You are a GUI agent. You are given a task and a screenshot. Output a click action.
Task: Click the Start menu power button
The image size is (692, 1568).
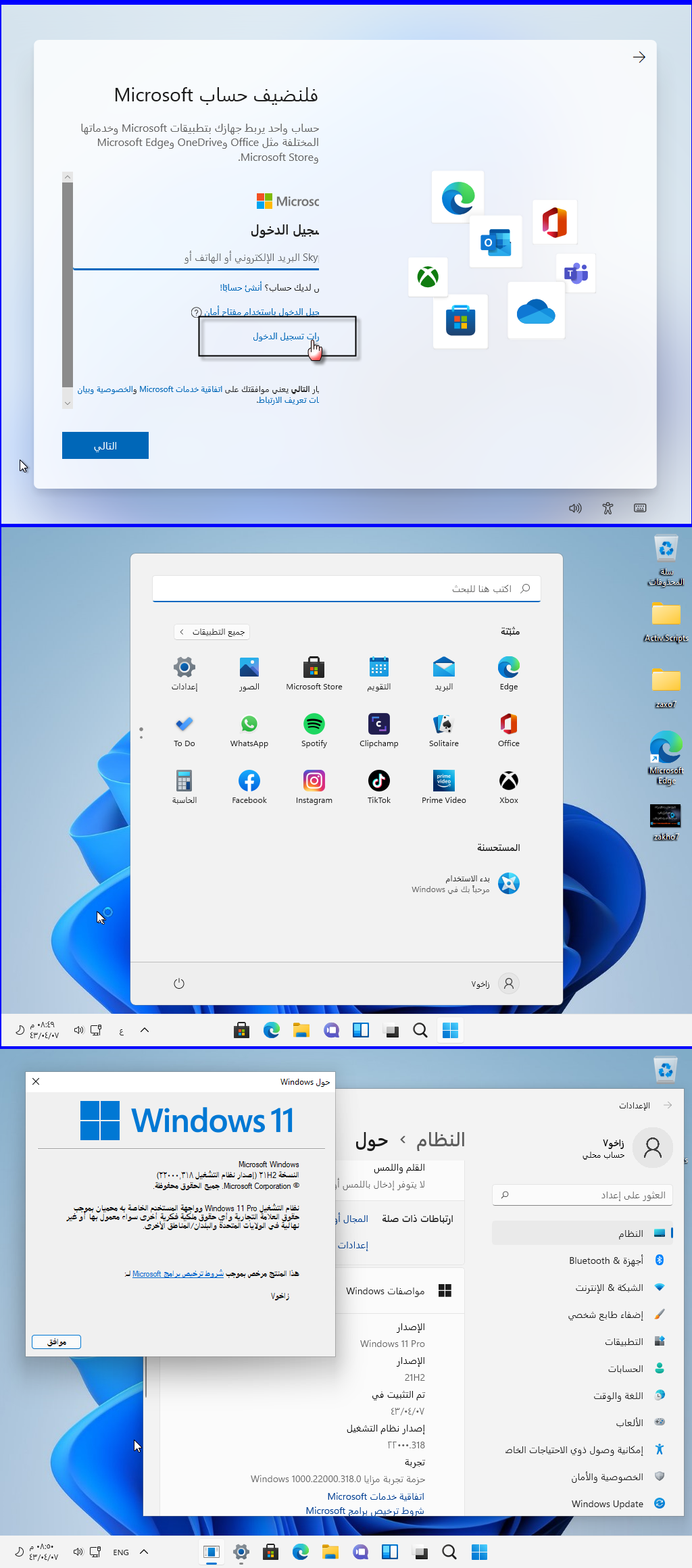pos(179,983)
